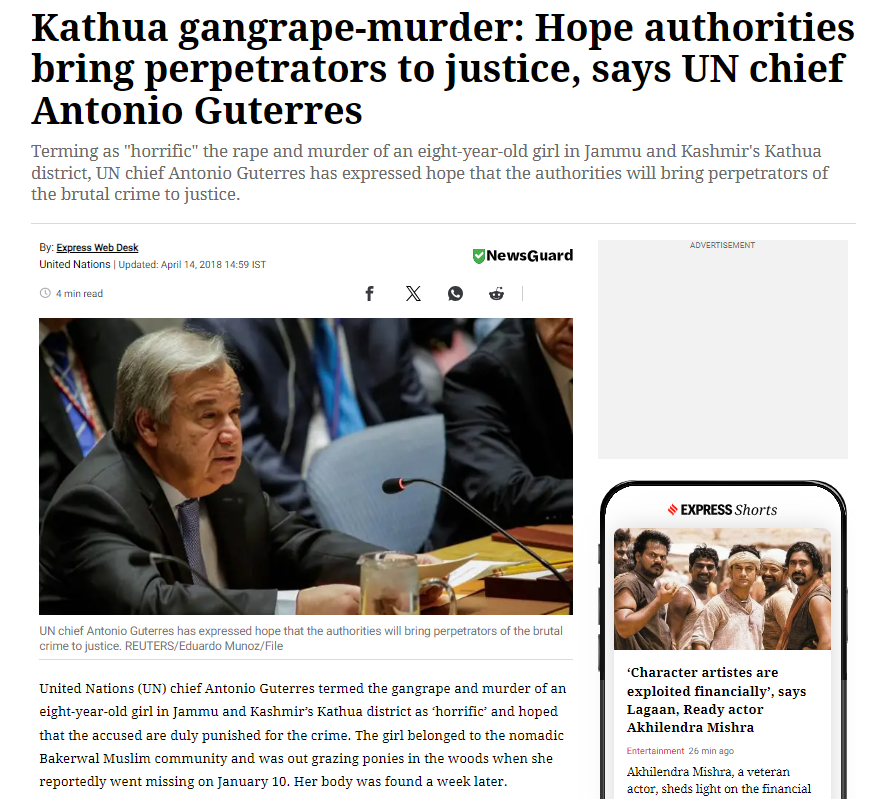
Task: Share article on Facebook
Action: point(369,293)
